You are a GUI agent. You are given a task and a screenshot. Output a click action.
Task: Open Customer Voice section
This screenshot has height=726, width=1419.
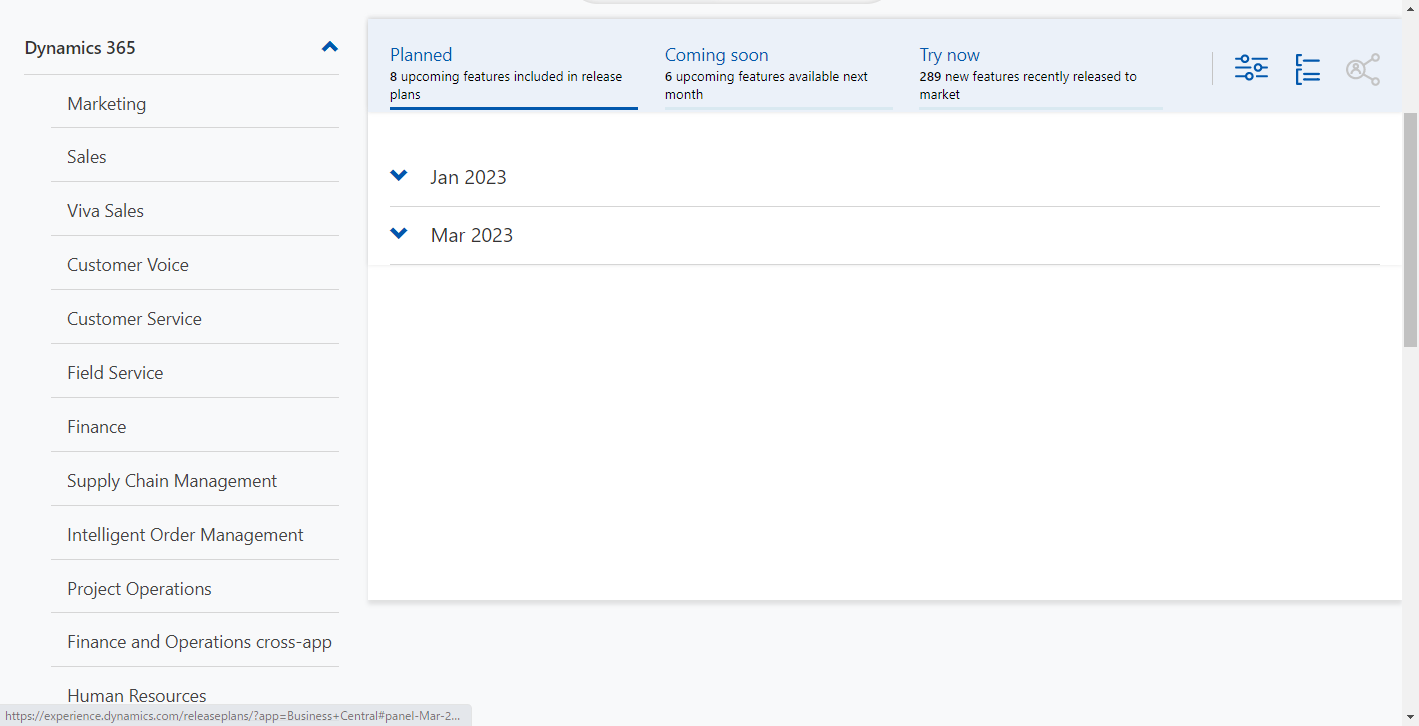pyautogui.click(x=127, y=264)
